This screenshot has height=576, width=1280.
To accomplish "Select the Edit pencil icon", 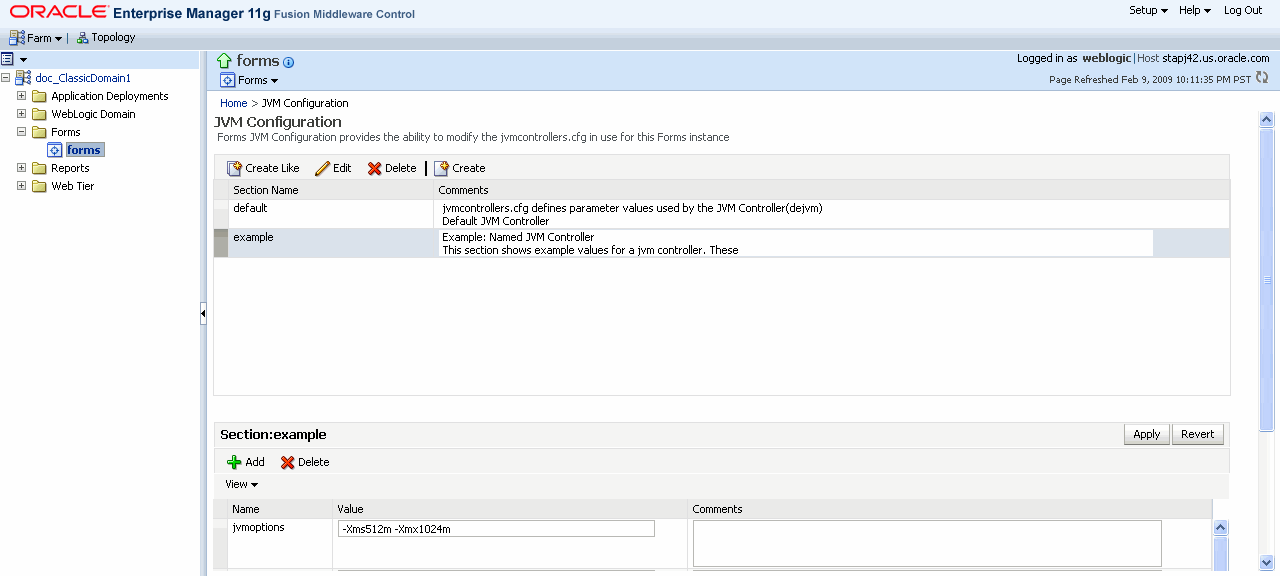I will [321, 167].
